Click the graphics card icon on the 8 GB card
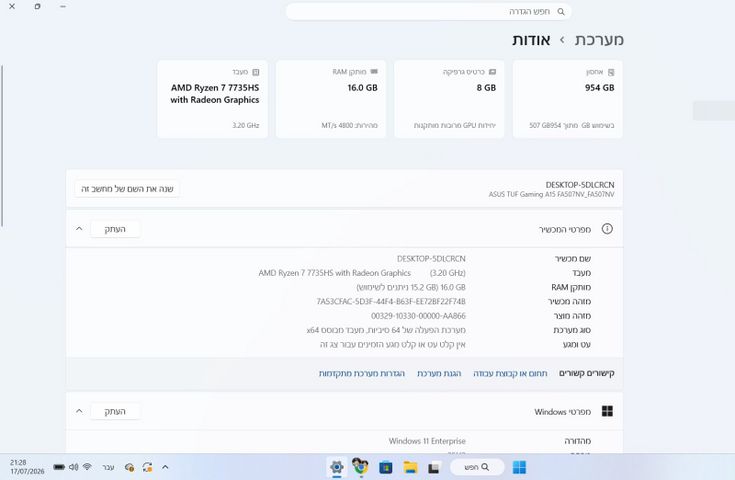Viewport: 735px width, 480px height. pos(492,72)
